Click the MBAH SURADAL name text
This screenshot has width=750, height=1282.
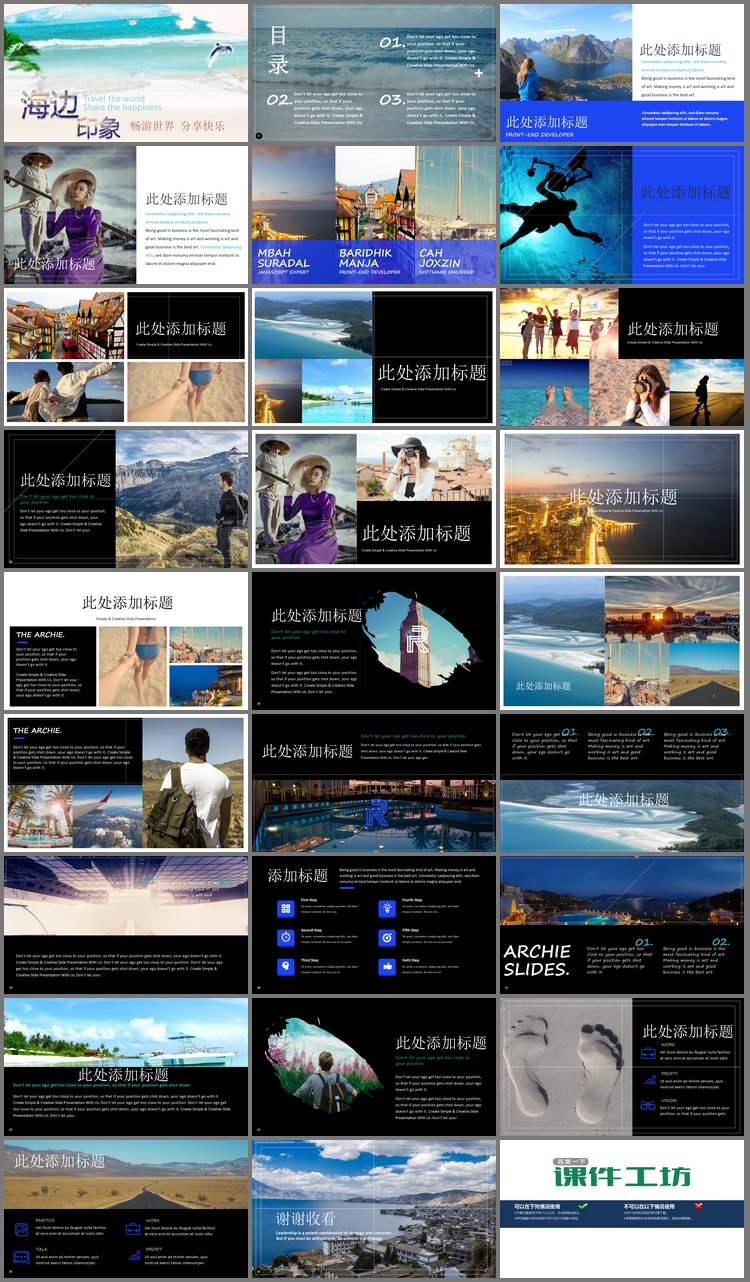click(284, 258)
